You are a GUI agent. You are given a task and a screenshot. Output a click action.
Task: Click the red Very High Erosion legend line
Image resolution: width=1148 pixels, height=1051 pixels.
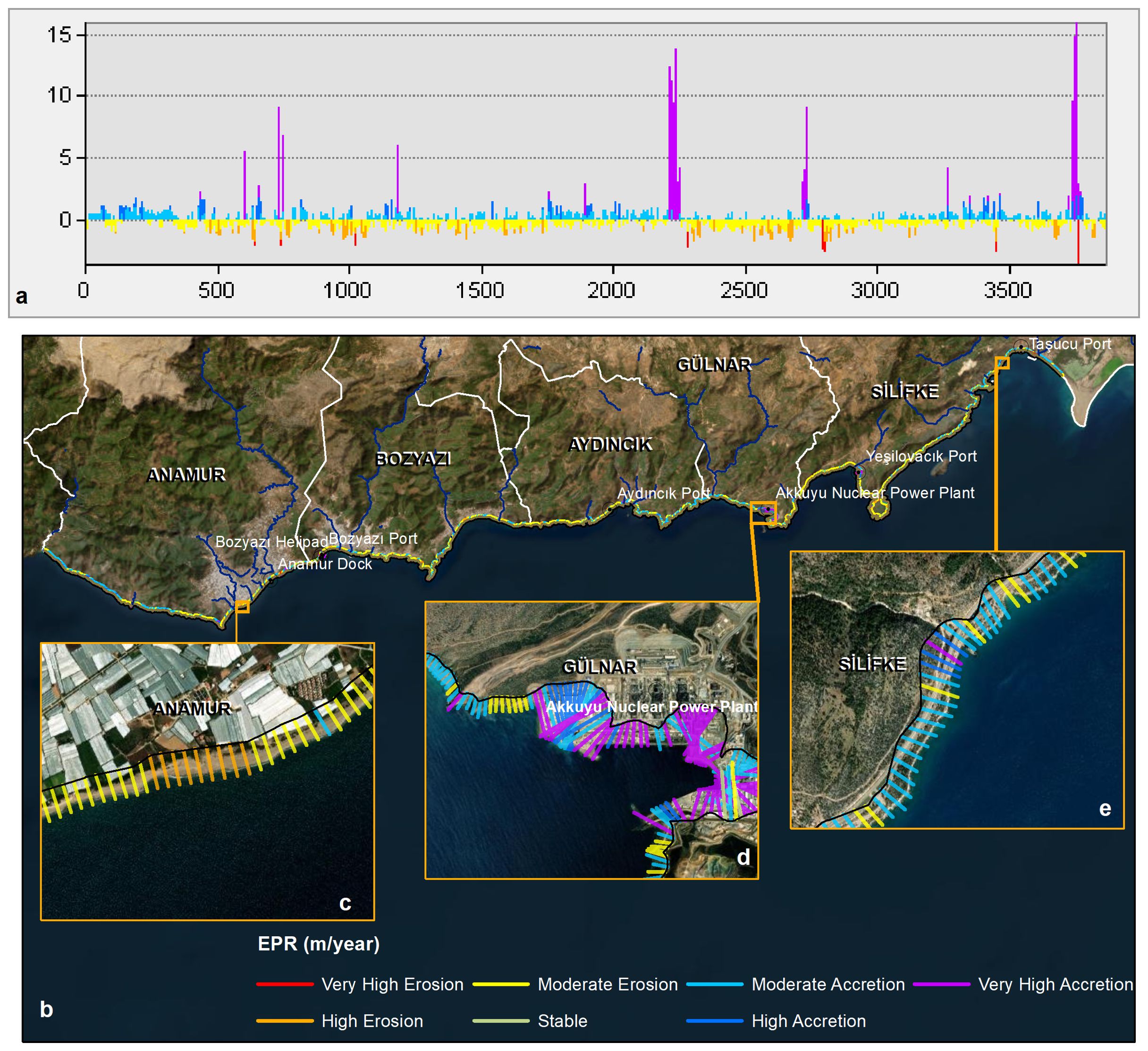click(285, 984)
